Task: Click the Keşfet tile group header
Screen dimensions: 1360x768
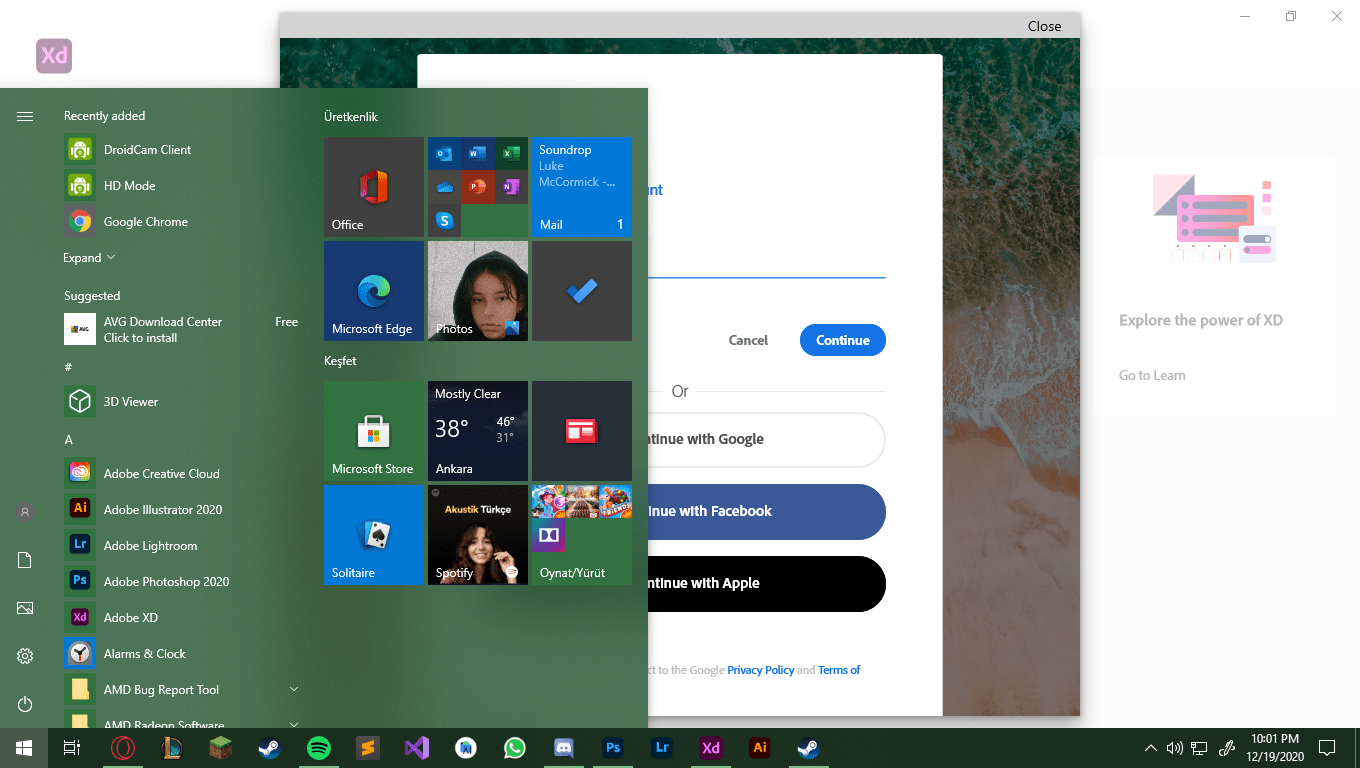Action: pyautogui.click(x=340, y=361)
